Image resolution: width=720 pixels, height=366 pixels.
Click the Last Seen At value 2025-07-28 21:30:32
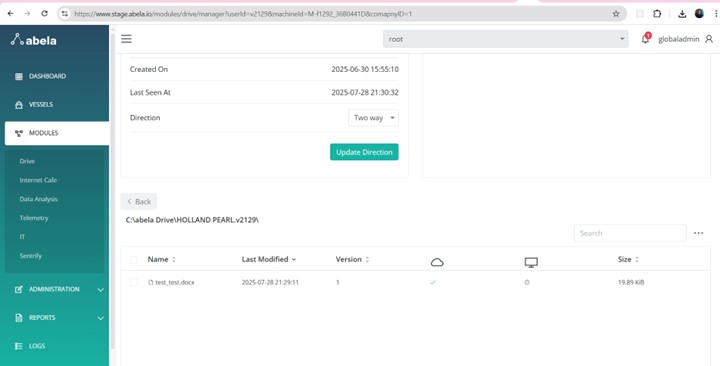(x=365, y=92)
